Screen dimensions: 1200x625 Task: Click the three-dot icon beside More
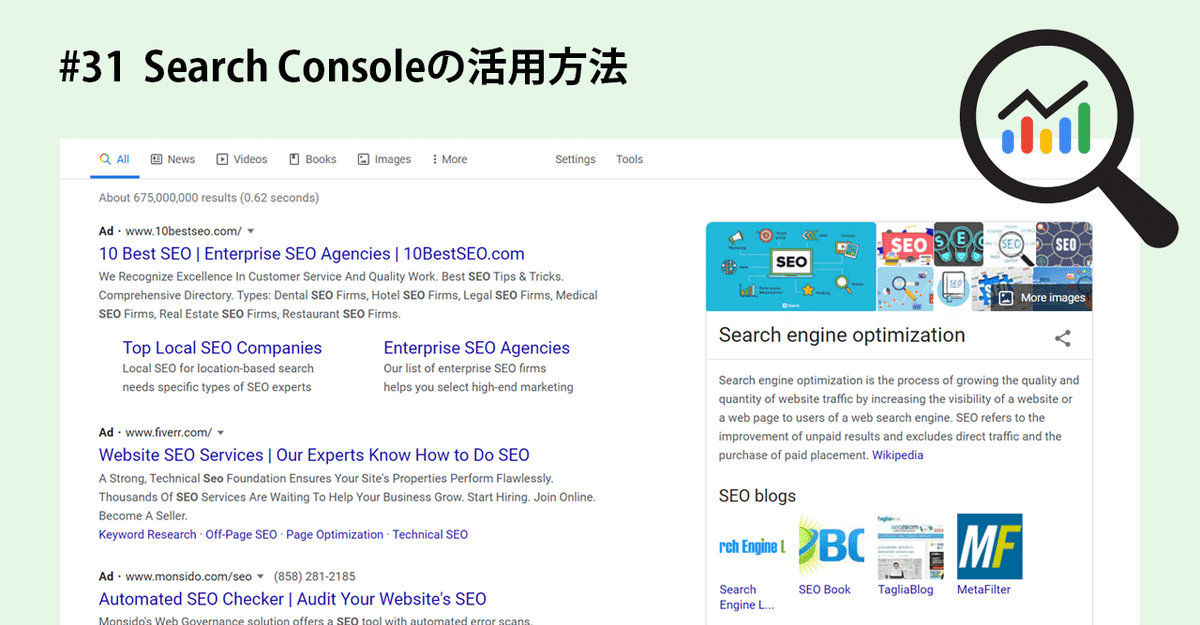click(434, 159)
